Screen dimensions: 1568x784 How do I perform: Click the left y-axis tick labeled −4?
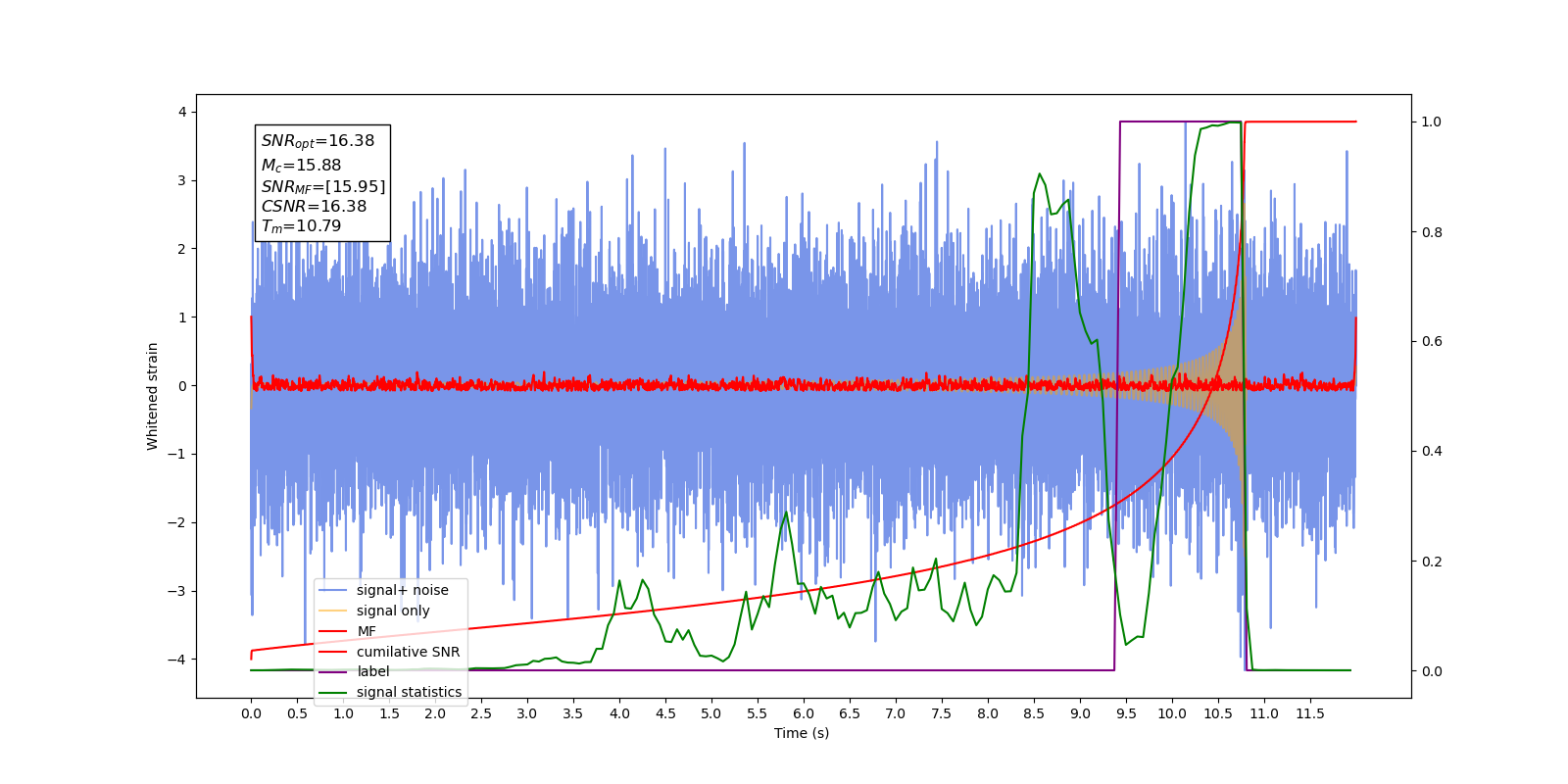177,660
